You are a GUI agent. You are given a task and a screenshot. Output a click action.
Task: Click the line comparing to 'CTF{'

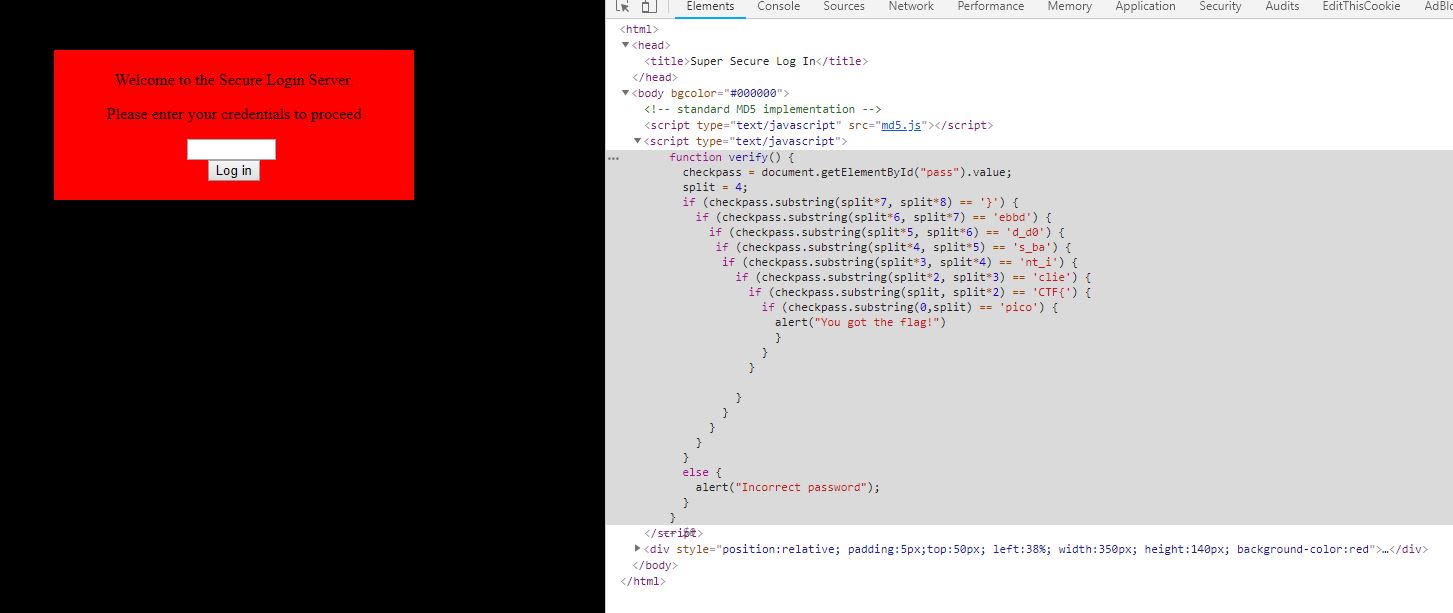pyautogui.click(x=920, y=292)
